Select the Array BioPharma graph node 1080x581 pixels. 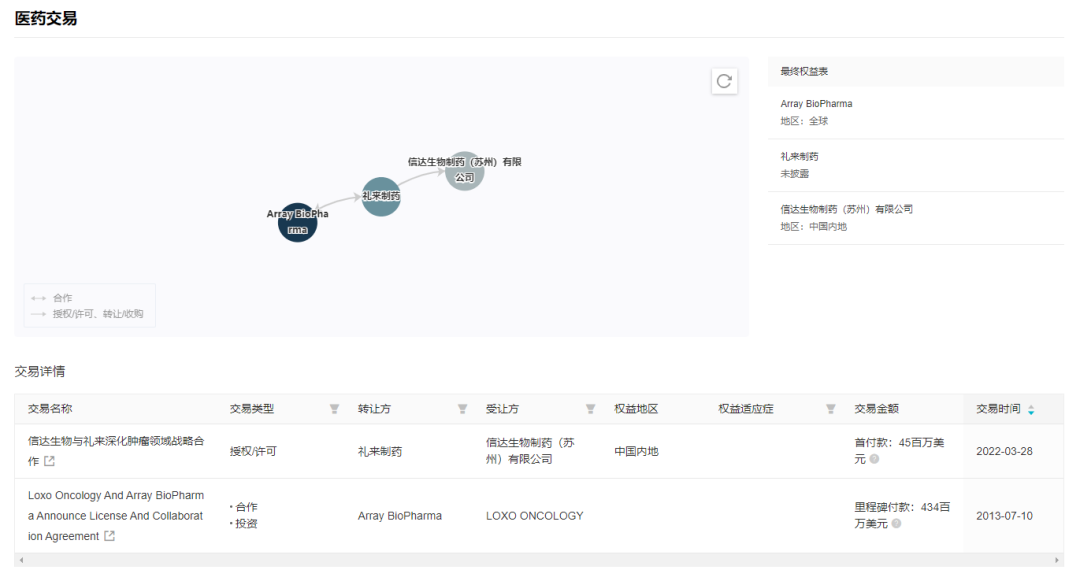pos(297,222)
